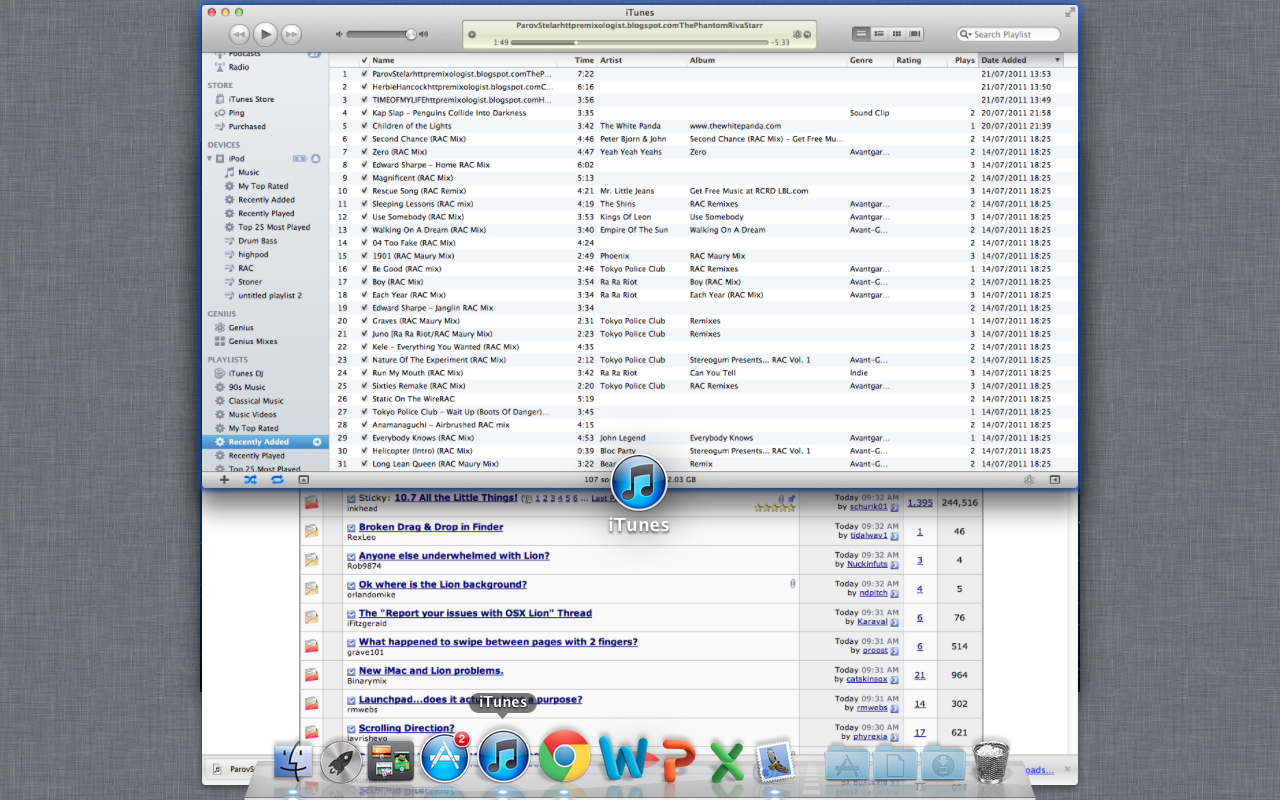Click the Recently Added playlist arrow badge
The image size is (1280, 800).
[317, 442]
